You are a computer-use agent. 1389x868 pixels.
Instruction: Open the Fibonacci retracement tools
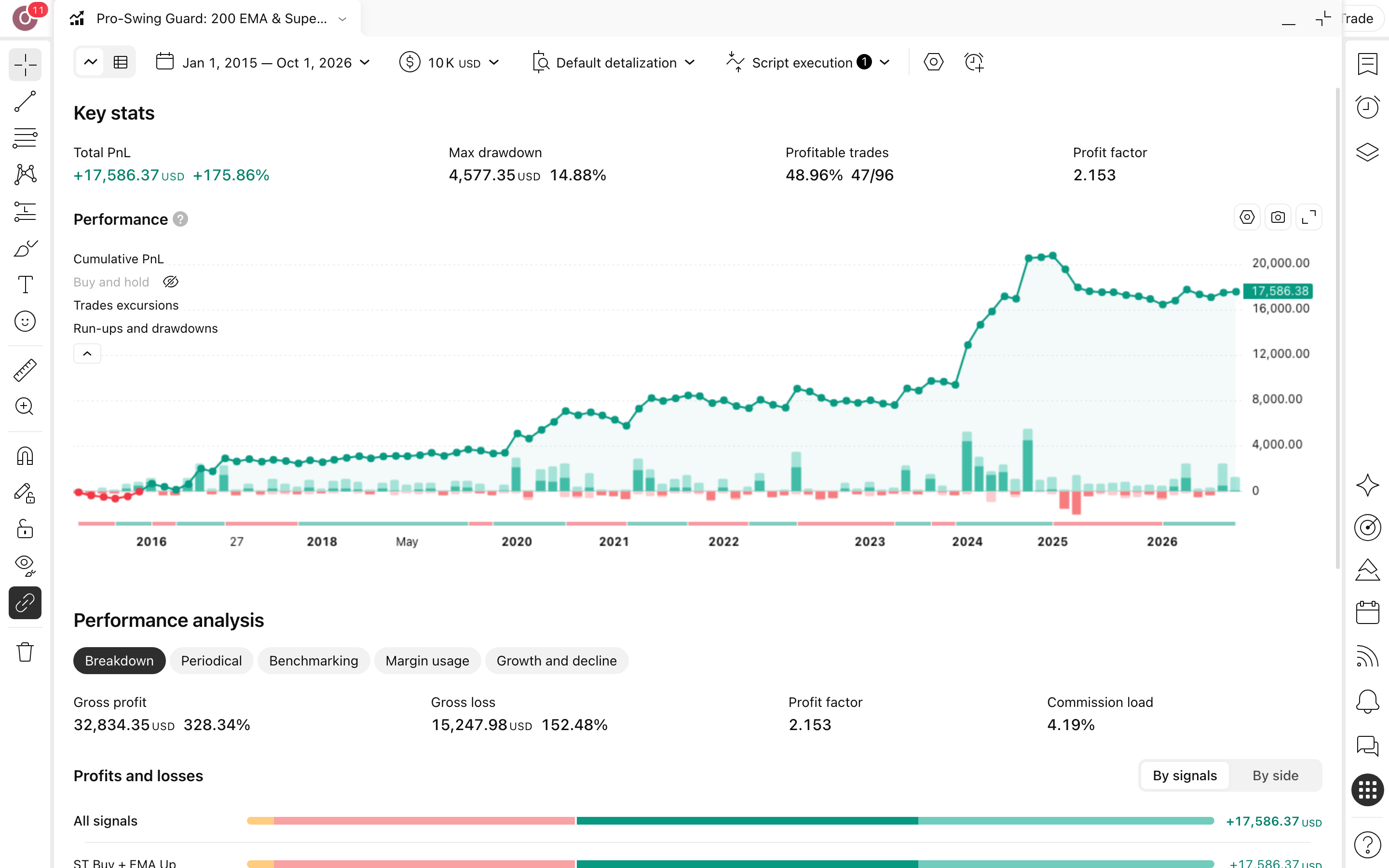(25, 138)
